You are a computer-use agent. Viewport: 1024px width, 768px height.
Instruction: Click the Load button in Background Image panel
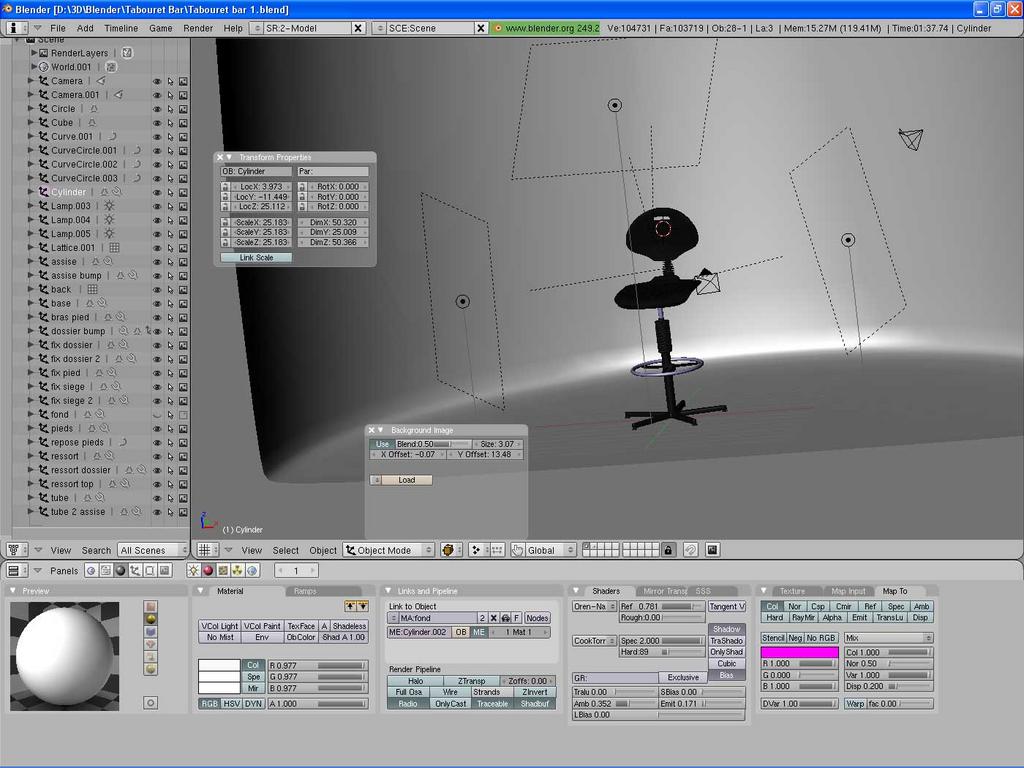406,480
